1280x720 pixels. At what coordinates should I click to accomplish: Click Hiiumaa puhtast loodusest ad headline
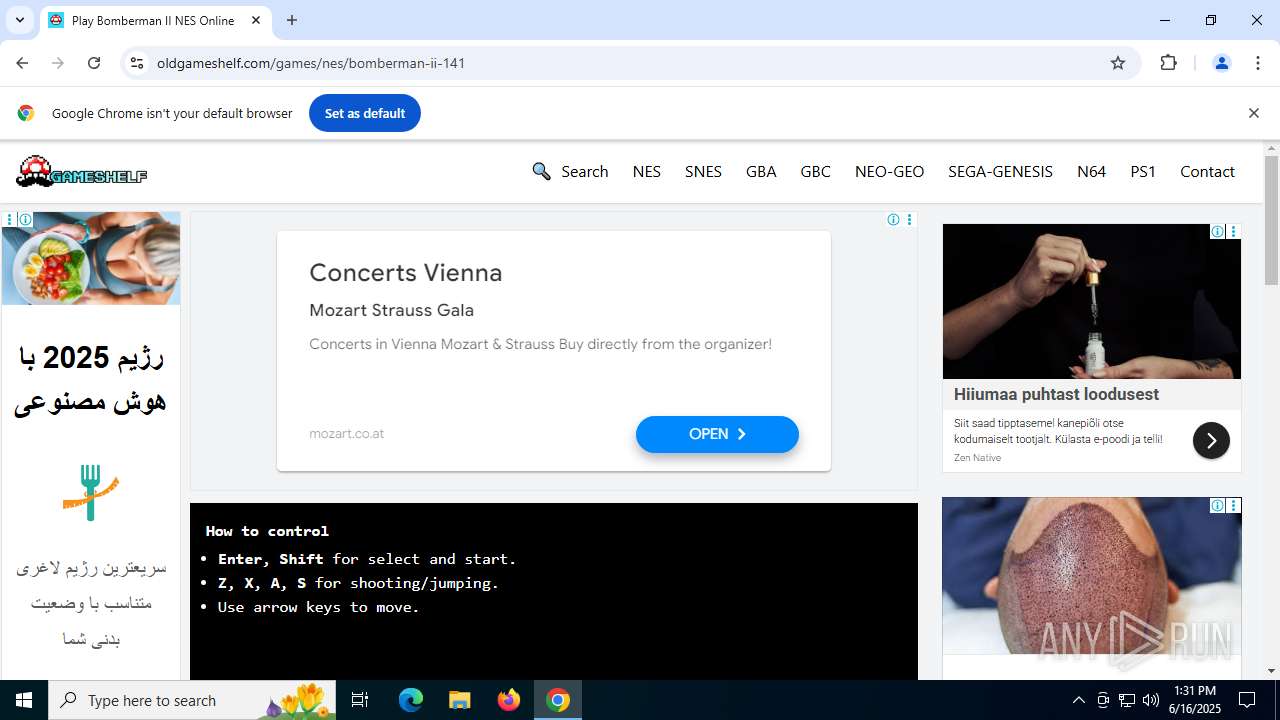coord(1056,394)
